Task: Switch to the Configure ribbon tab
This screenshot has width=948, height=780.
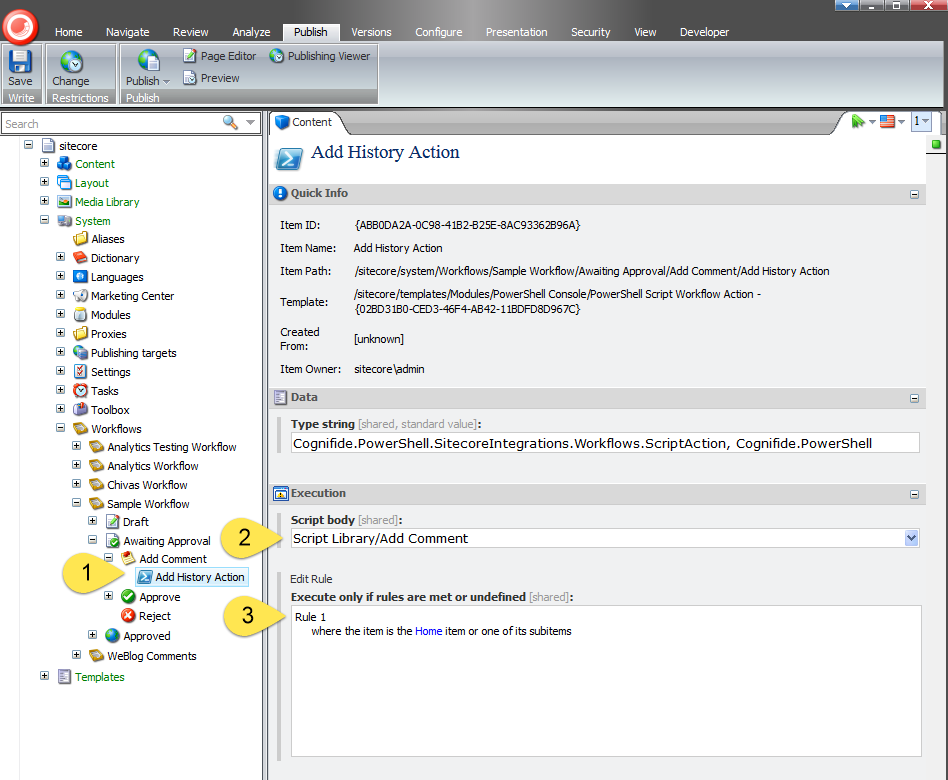Action: coord(438,32)
